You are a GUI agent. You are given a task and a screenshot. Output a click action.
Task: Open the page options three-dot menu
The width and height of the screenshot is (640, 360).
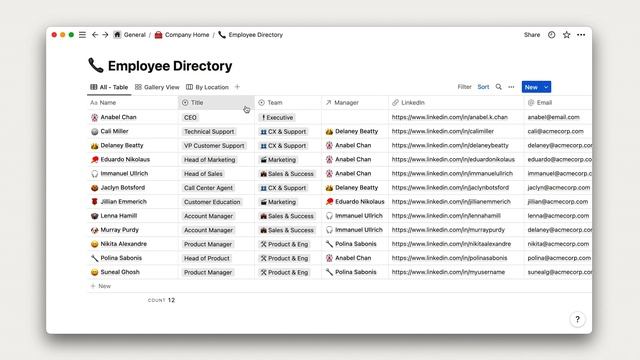coord(581,35)
